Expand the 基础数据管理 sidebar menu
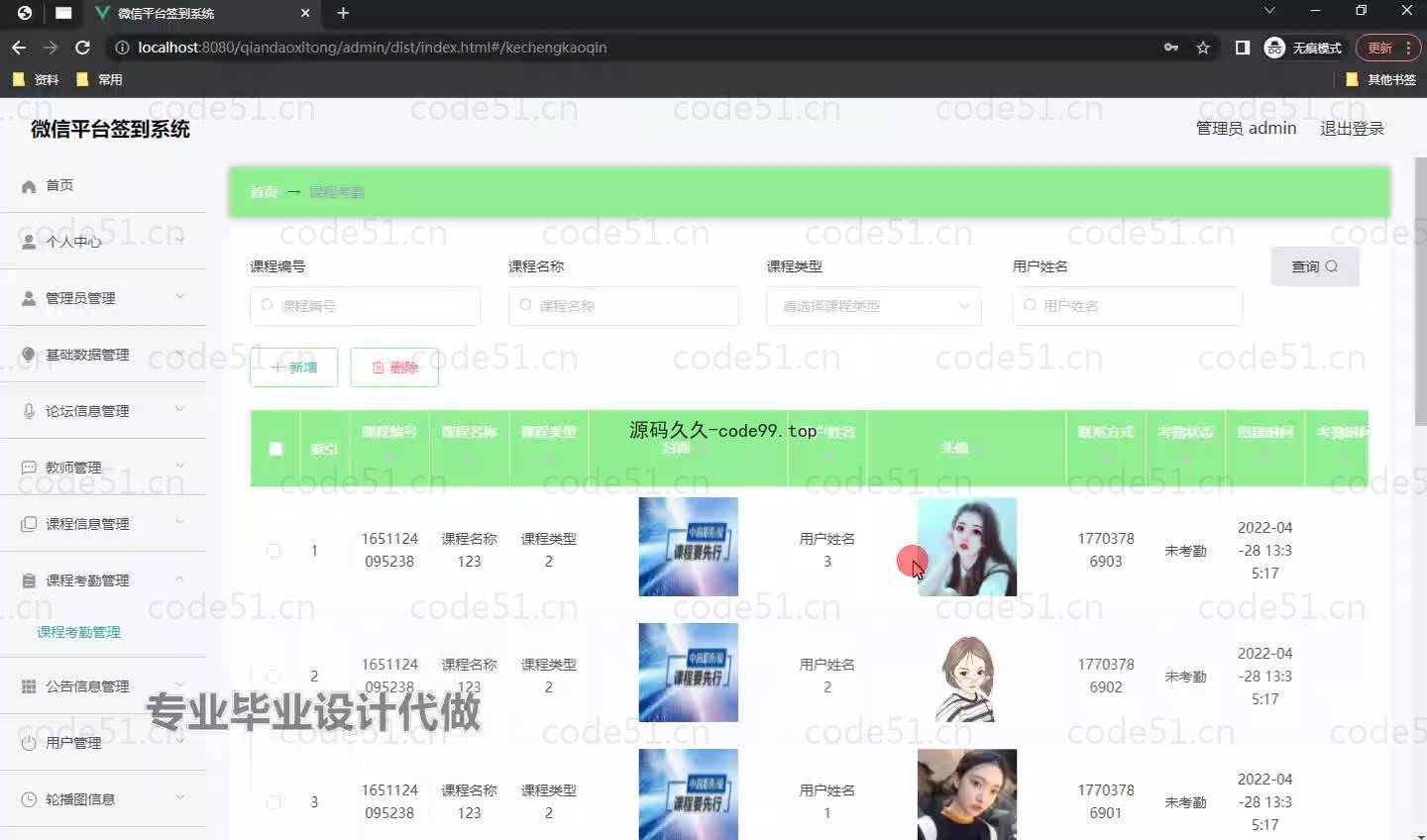Image resolution: width=1427 pixels, height=840 pixels. click(179, 354)
